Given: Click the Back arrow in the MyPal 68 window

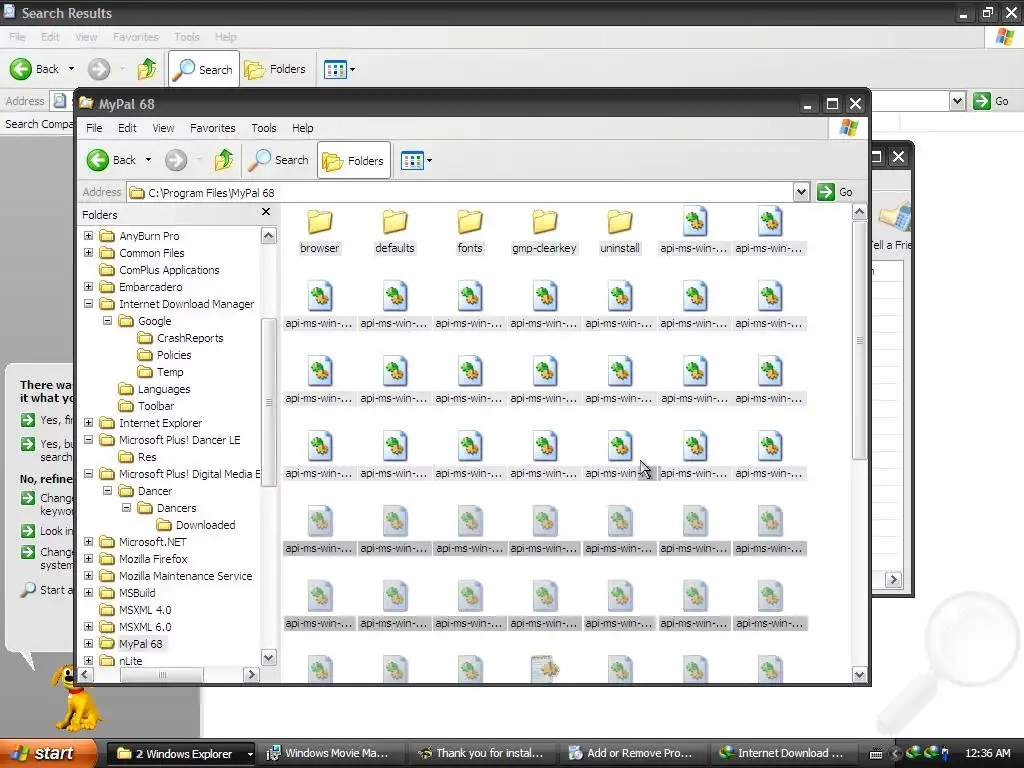Looking at the screenshot, I should point(98,160).
